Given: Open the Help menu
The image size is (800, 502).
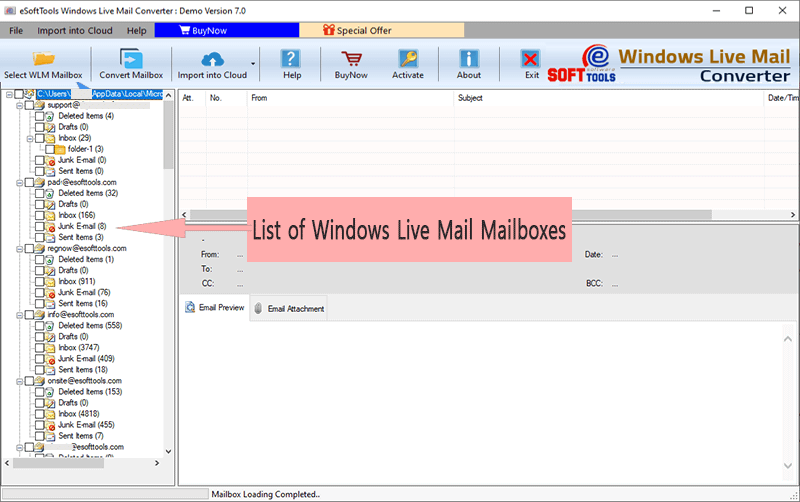Looking at the screenshot, I should [136, 31].
